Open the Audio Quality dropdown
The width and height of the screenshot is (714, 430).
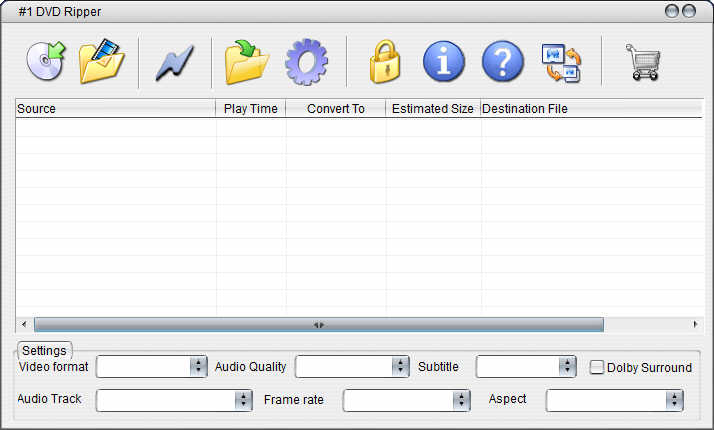point(400,367)
